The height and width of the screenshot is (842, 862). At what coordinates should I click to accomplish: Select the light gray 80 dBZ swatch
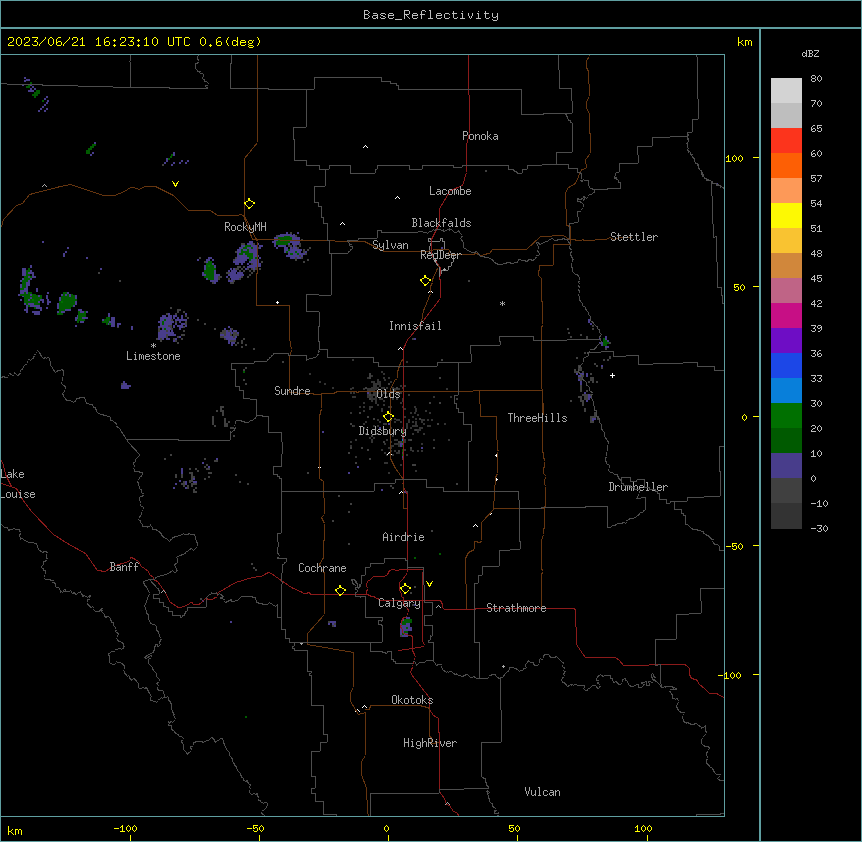pos(786,91)
